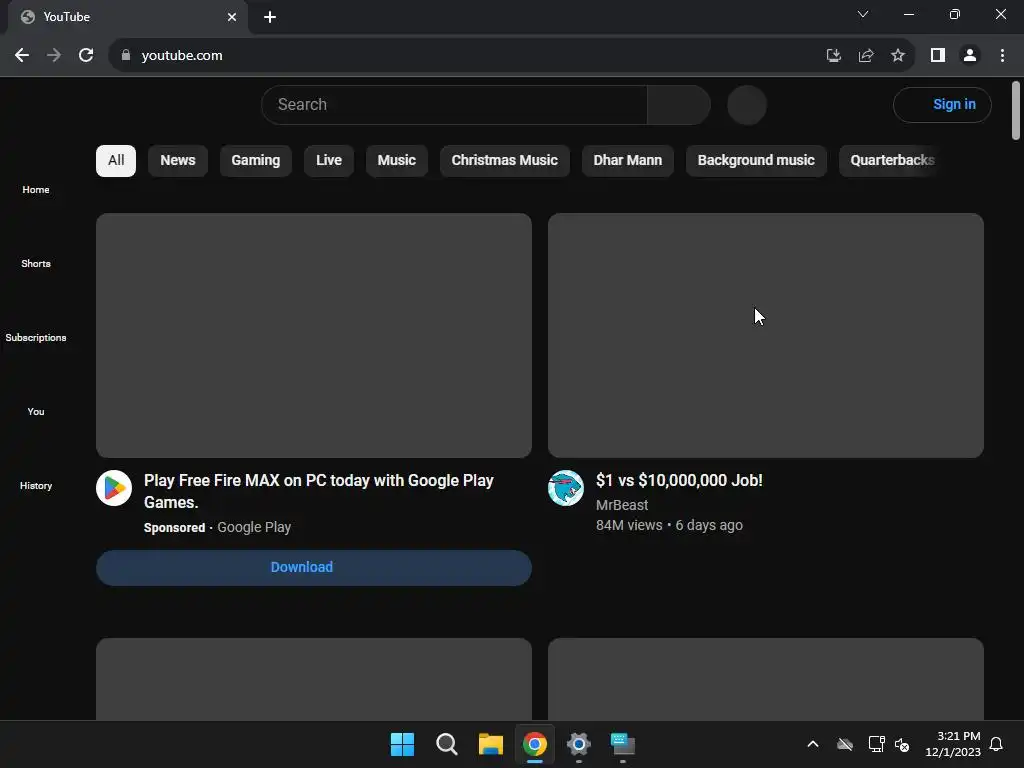Click the browser forward arrow
1024x768 pixels.
[x=54, y=56]
